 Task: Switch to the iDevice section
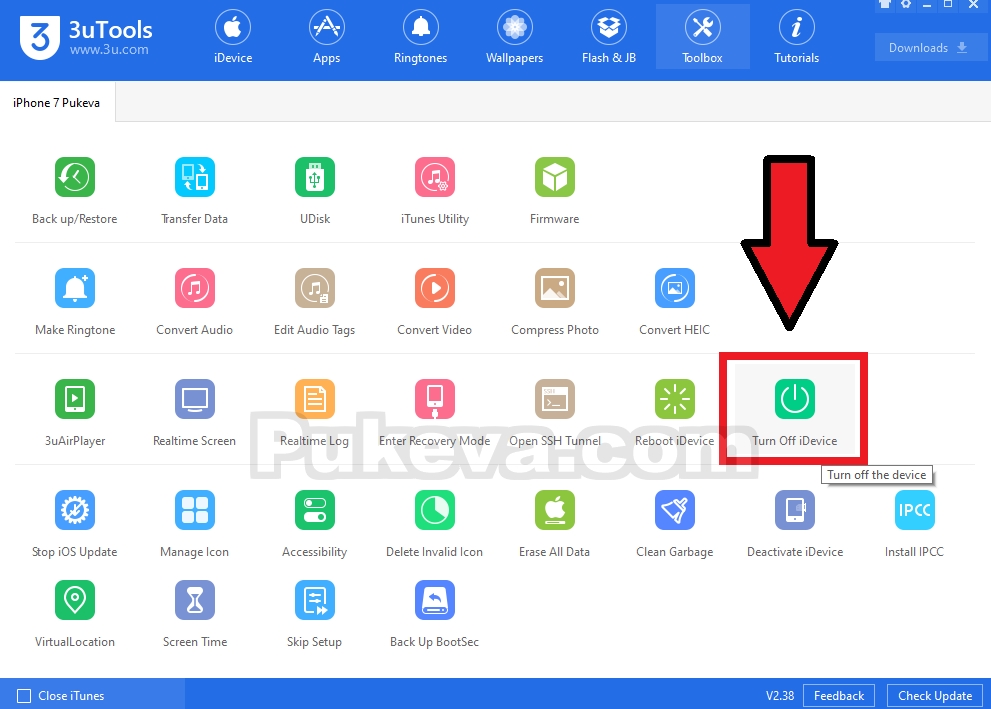[x=233, y=37]
